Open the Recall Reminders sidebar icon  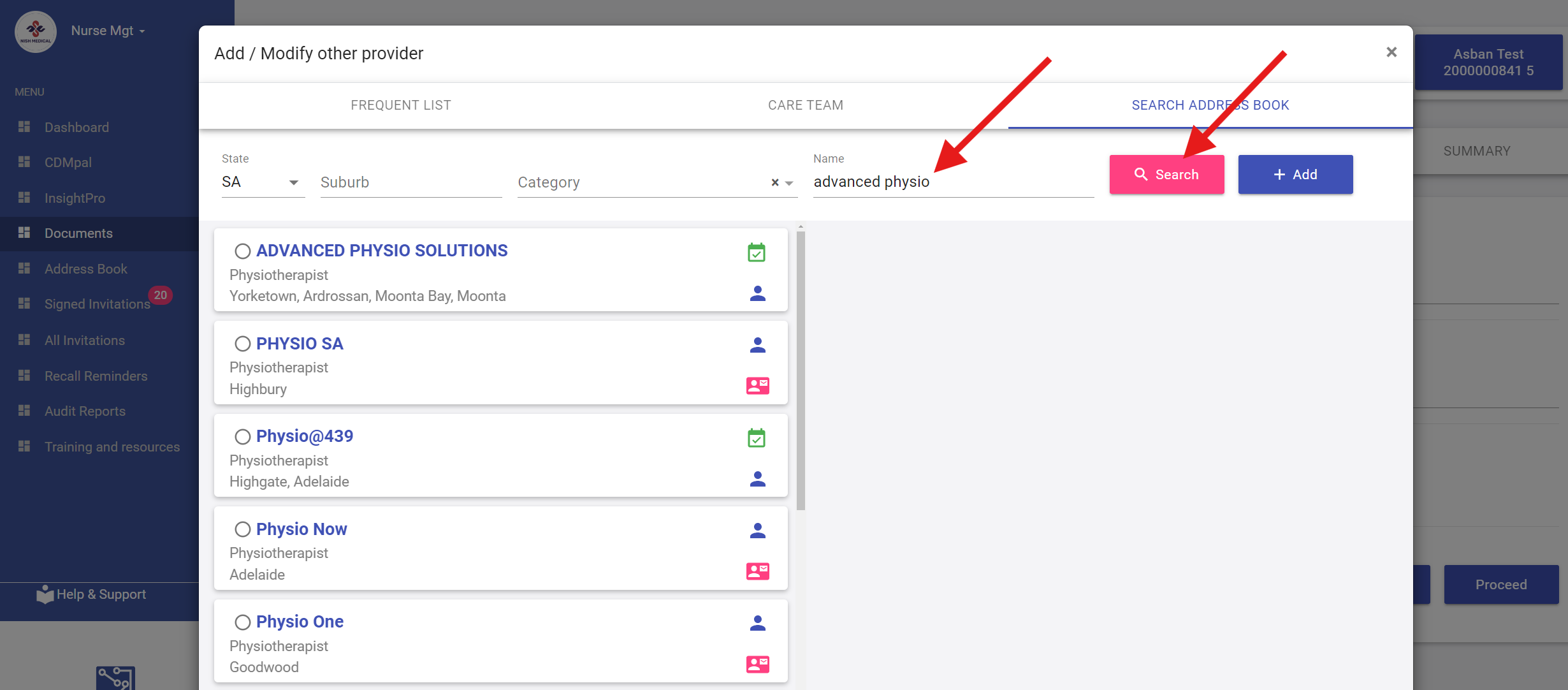pos(24,376)
